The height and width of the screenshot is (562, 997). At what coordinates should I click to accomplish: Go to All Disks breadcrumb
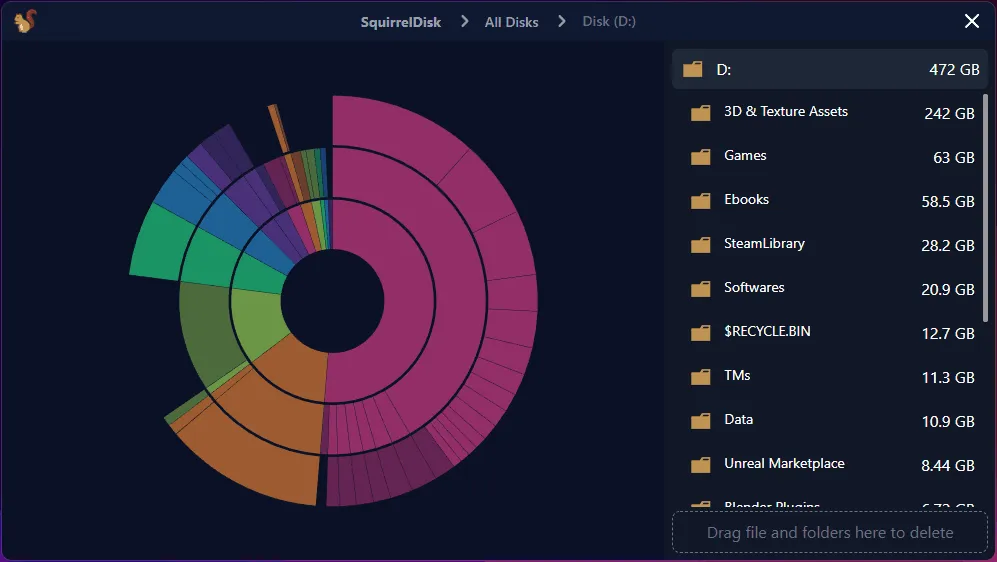tap(511, 22)
